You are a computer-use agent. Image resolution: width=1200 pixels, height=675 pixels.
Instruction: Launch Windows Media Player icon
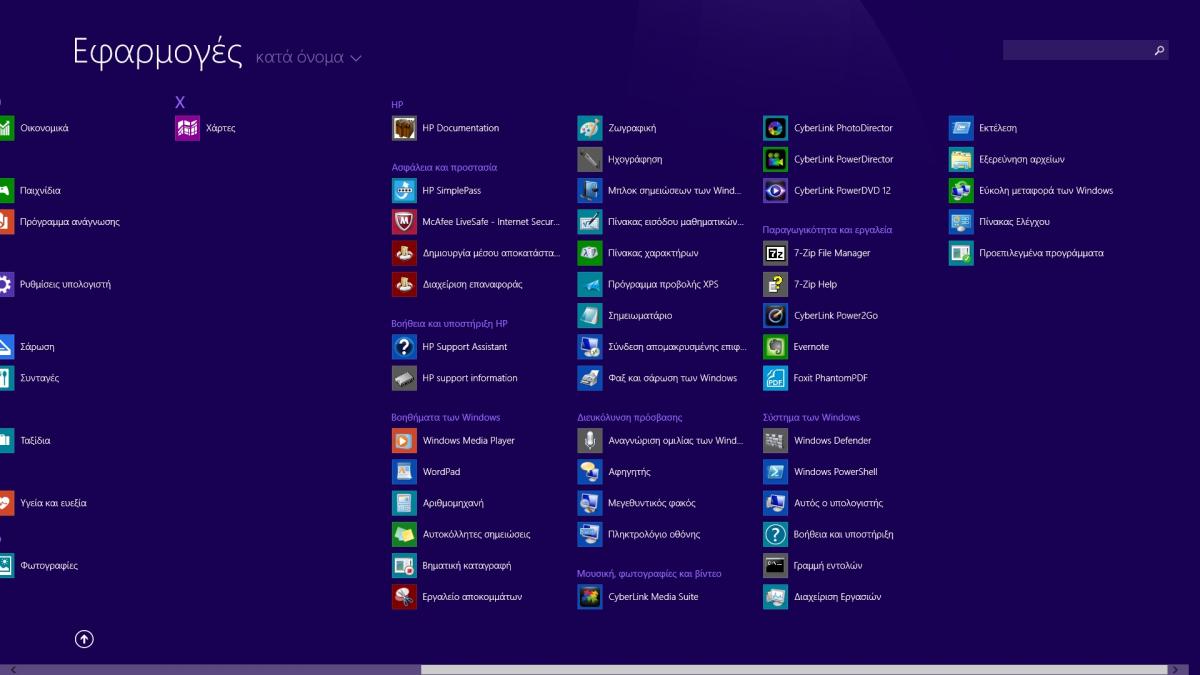(x=404, y=440)
